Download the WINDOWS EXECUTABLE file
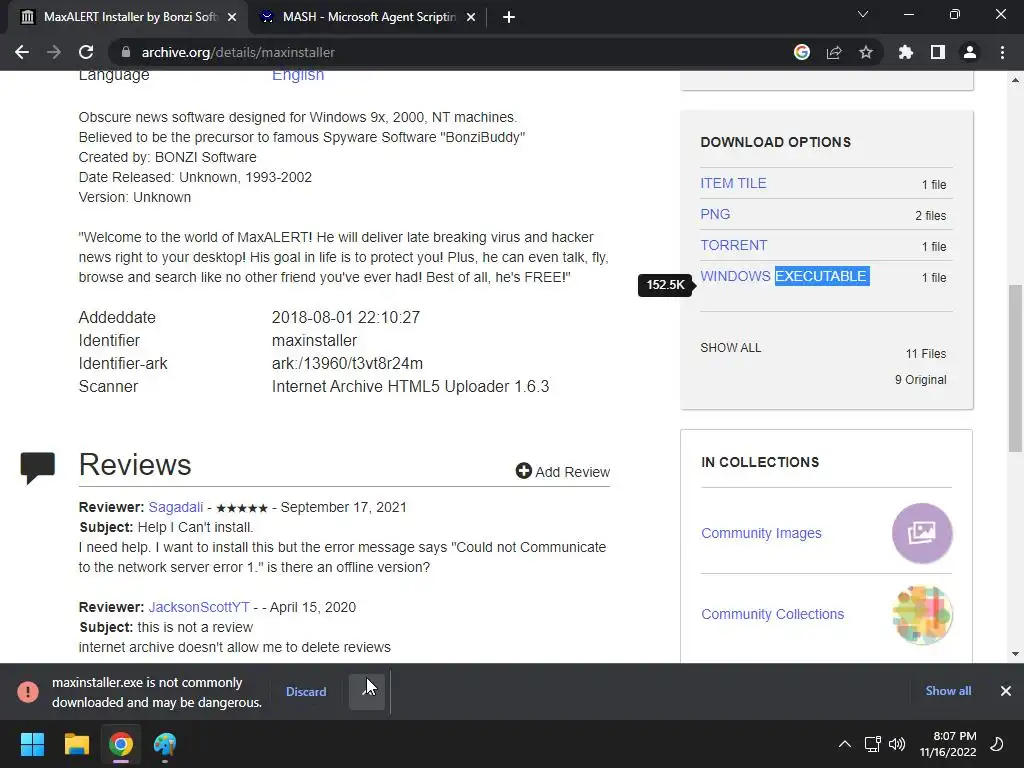This screenshot has width=1024, height=768. (784, 276)
